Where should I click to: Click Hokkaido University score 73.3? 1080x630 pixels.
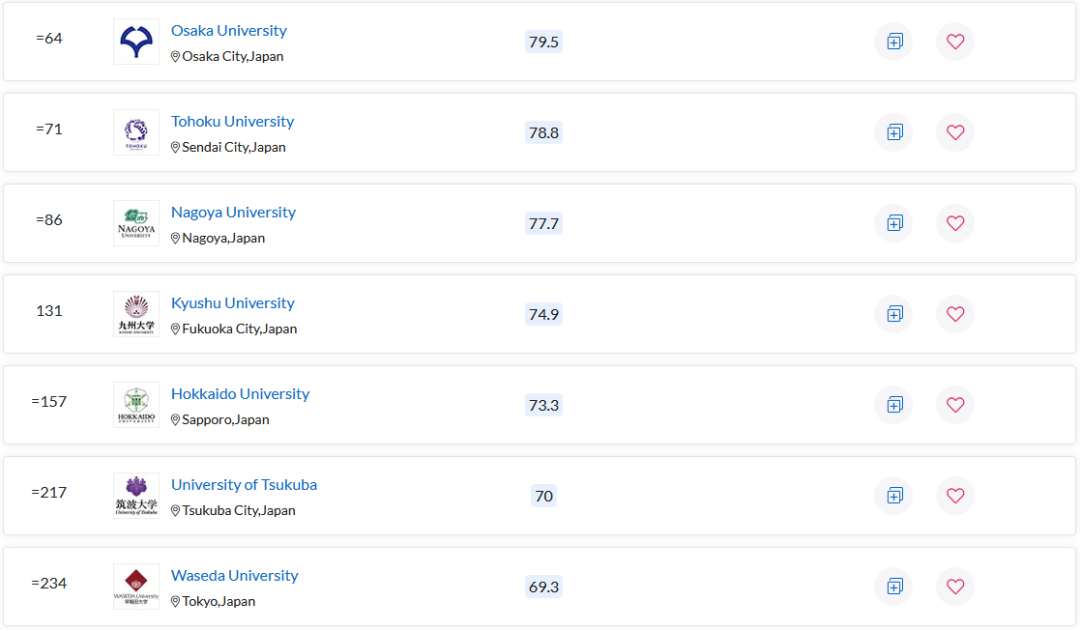[543, 405]
